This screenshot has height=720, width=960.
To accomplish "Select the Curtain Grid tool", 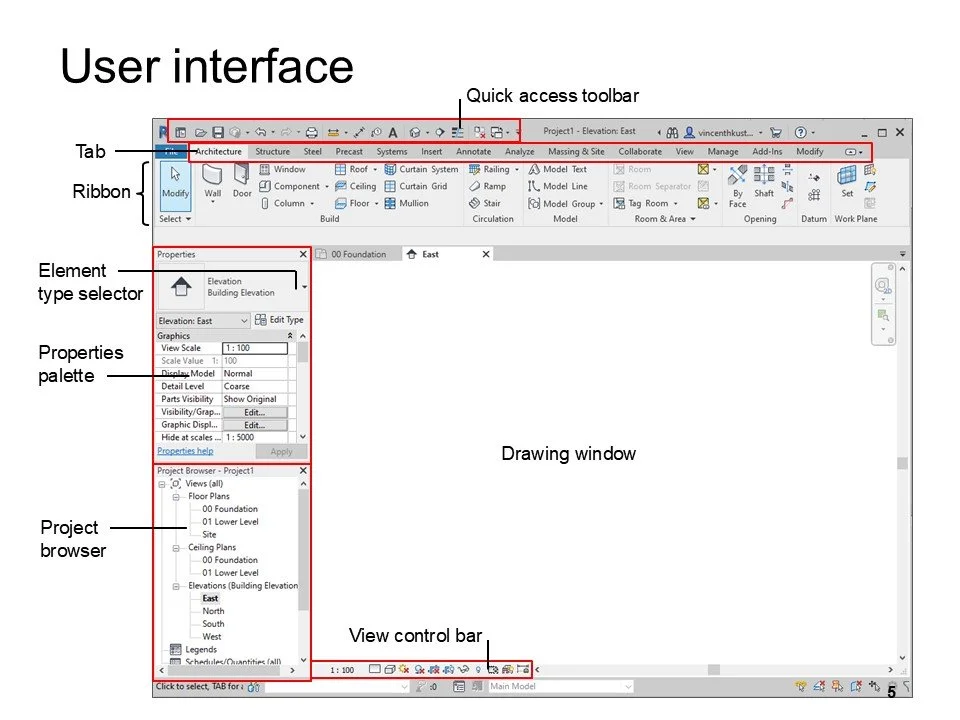I will point(416,186).
